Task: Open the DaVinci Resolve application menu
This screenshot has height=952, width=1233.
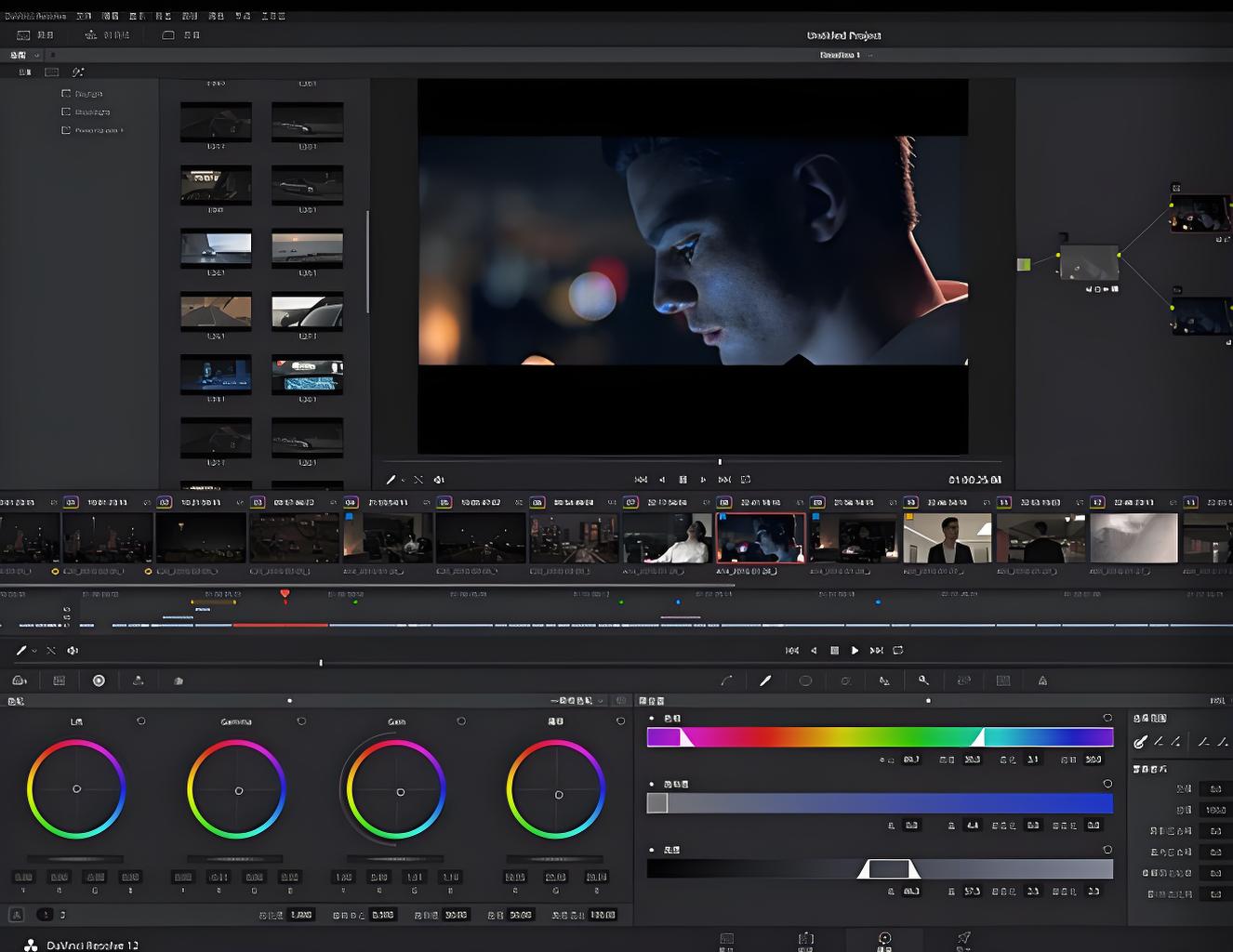Action: [x=33, y=16]
